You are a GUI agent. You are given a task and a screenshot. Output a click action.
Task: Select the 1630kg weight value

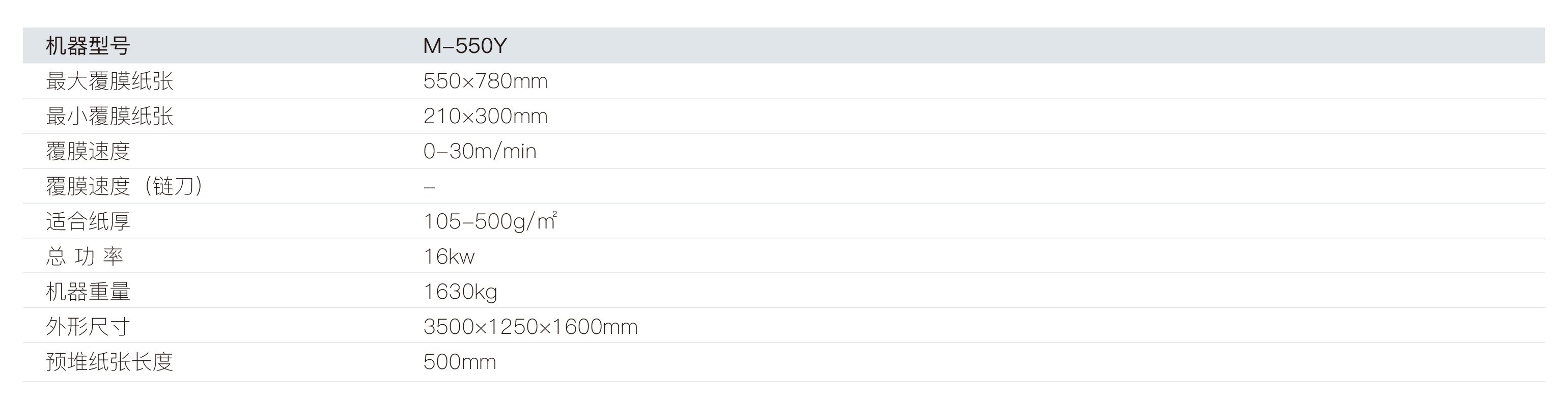click(460, 292)
